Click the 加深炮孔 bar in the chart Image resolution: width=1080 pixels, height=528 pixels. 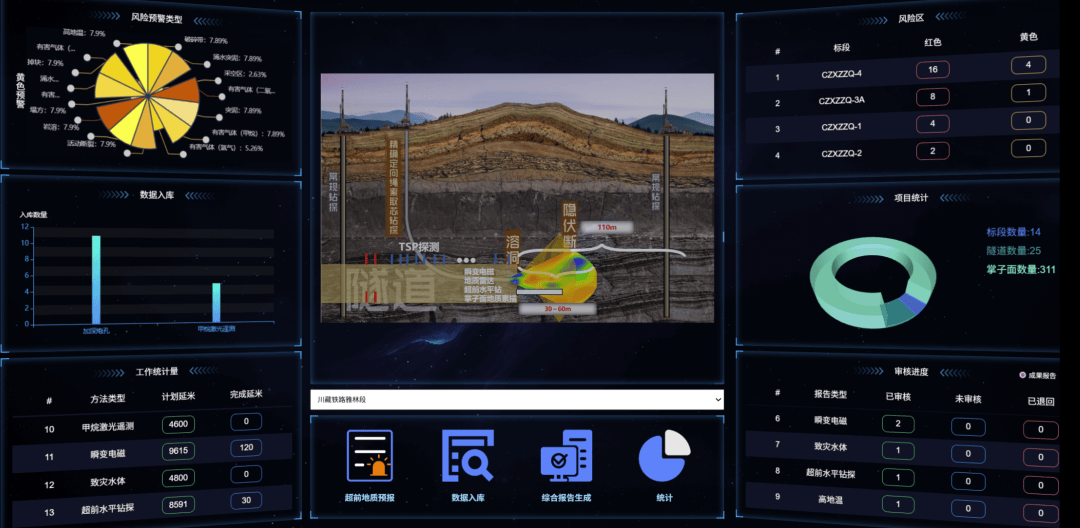[x=97, y=278]
